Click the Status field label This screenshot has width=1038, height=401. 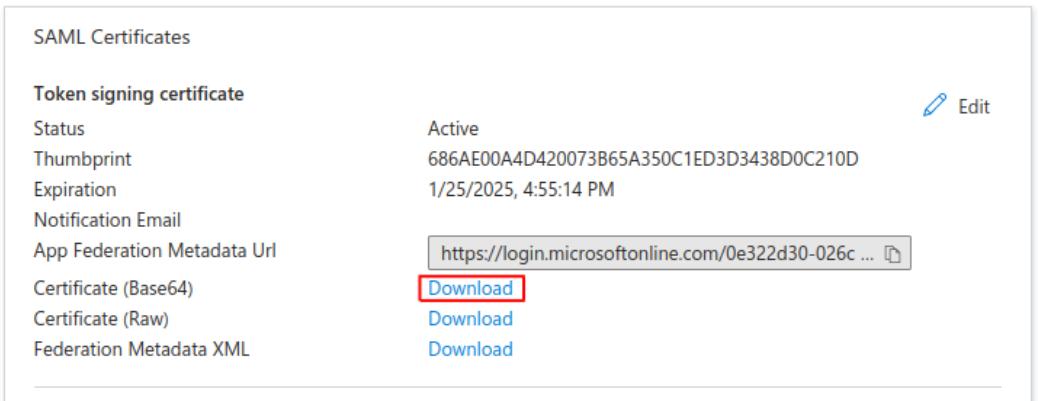coord(59,128)
